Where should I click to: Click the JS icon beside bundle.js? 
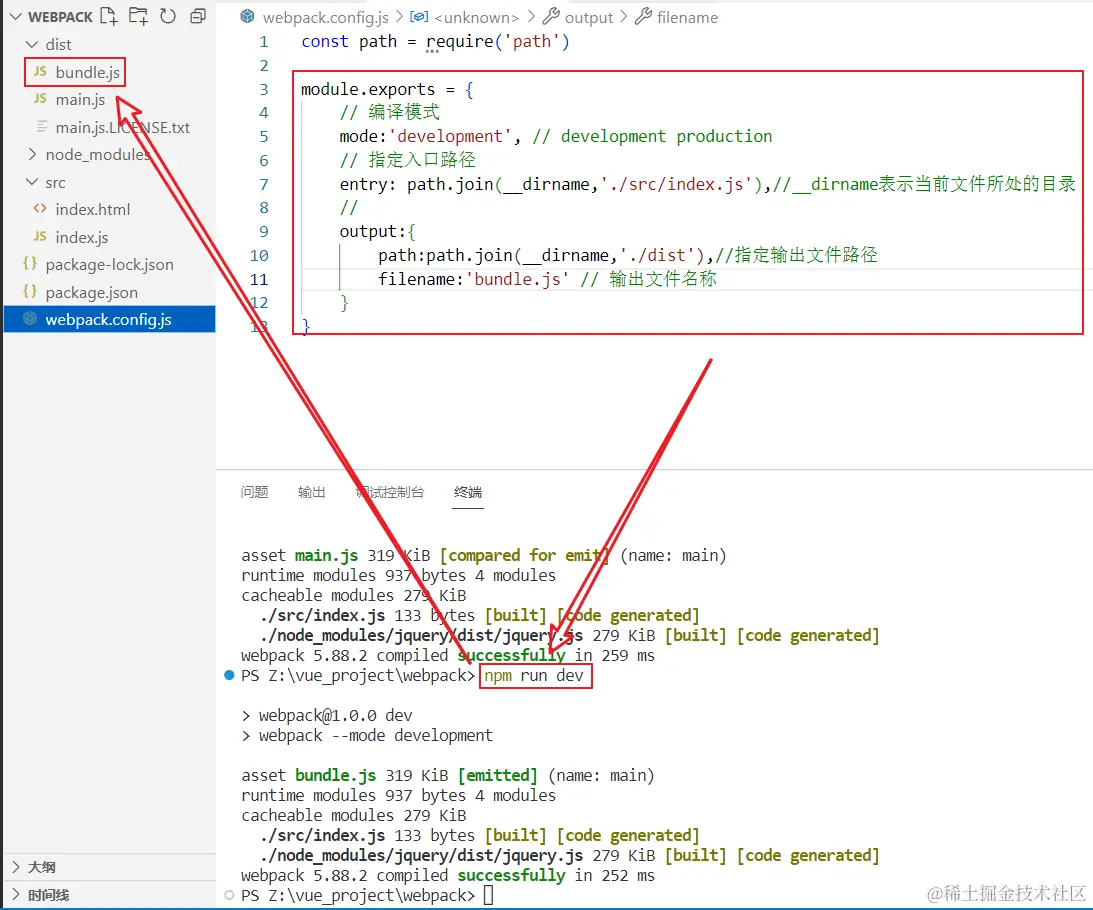pos(40,71)
